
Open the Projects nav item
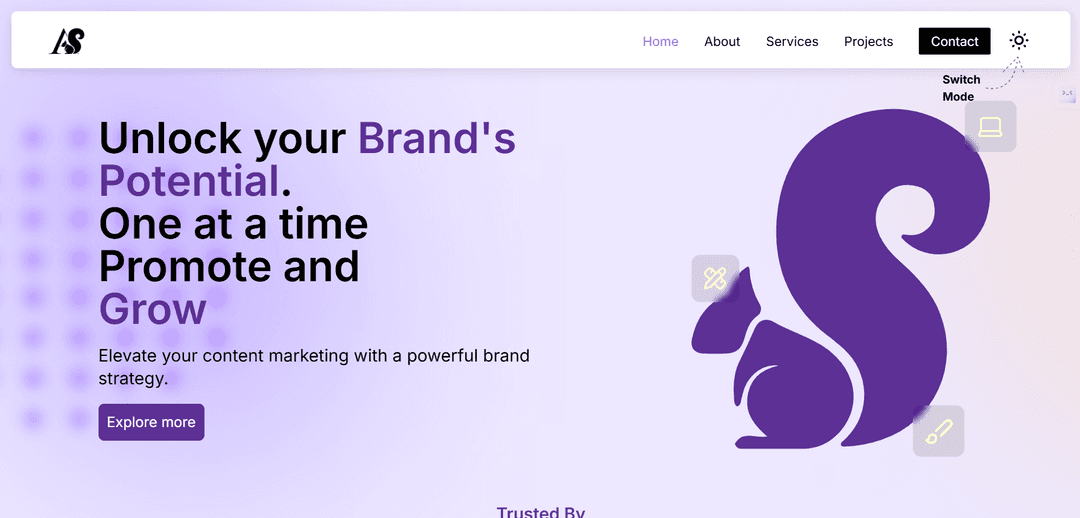[x=868, y=41]
